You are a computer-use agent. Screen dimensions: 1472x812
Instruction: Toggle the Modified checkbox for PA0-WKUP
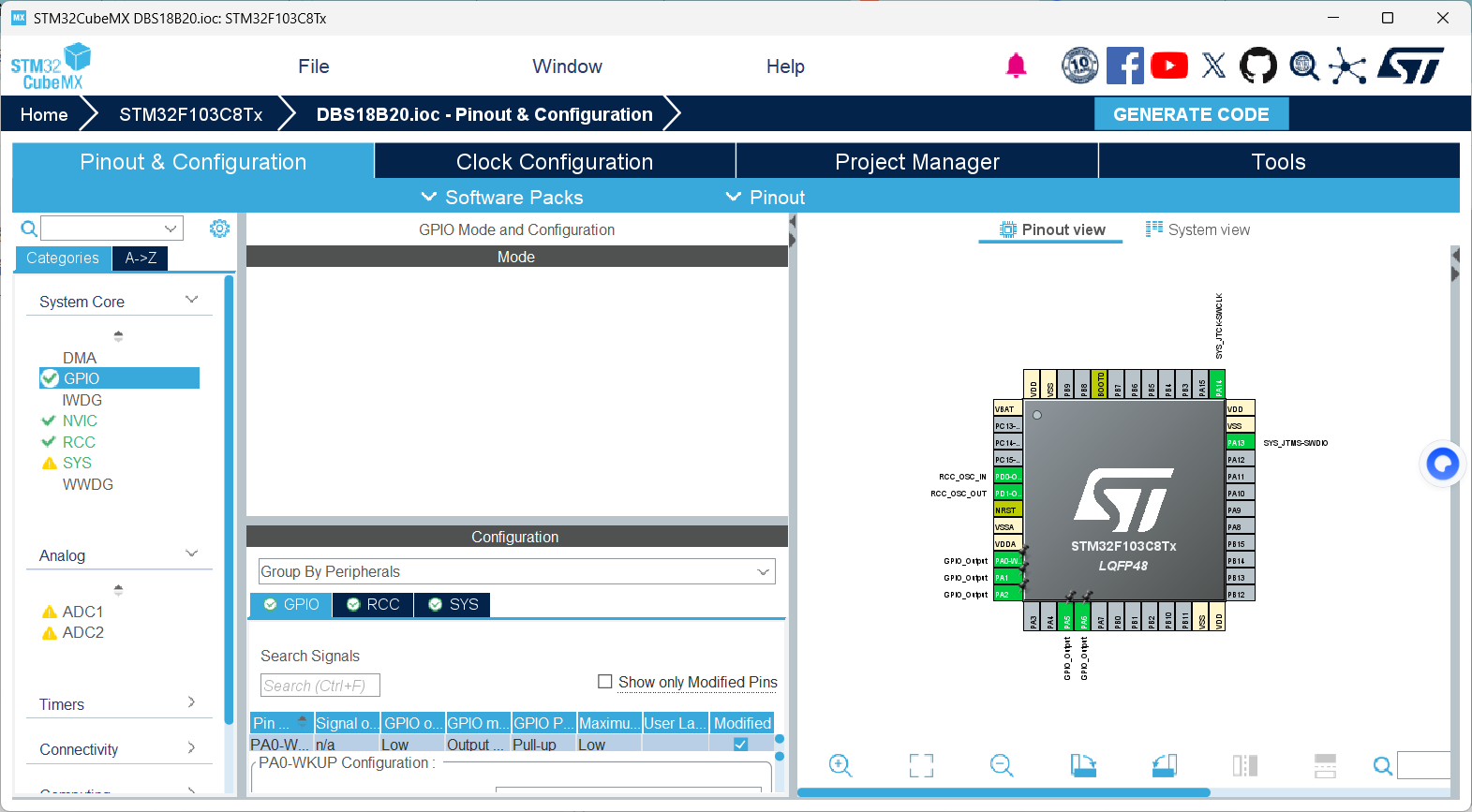pos(740,745)
